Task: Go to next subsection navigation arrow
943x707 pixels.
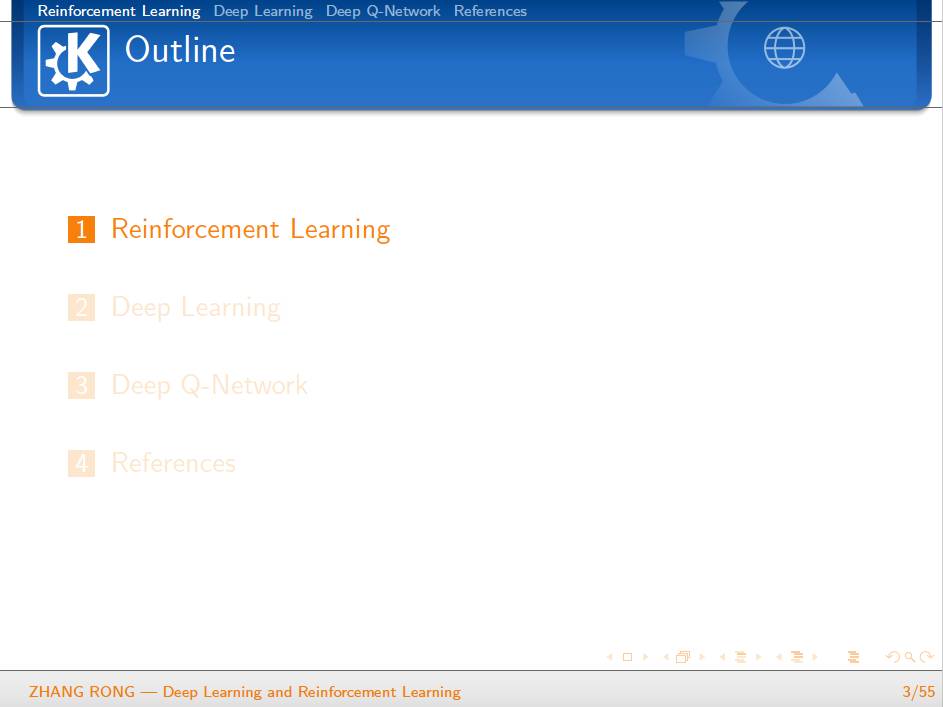Action: (x=758, y=657)
